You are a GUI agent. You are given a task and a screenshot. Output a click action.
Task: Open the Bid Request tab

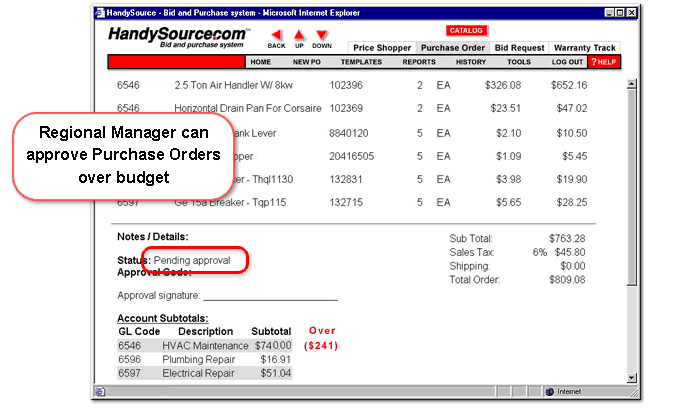coord(519,48)
